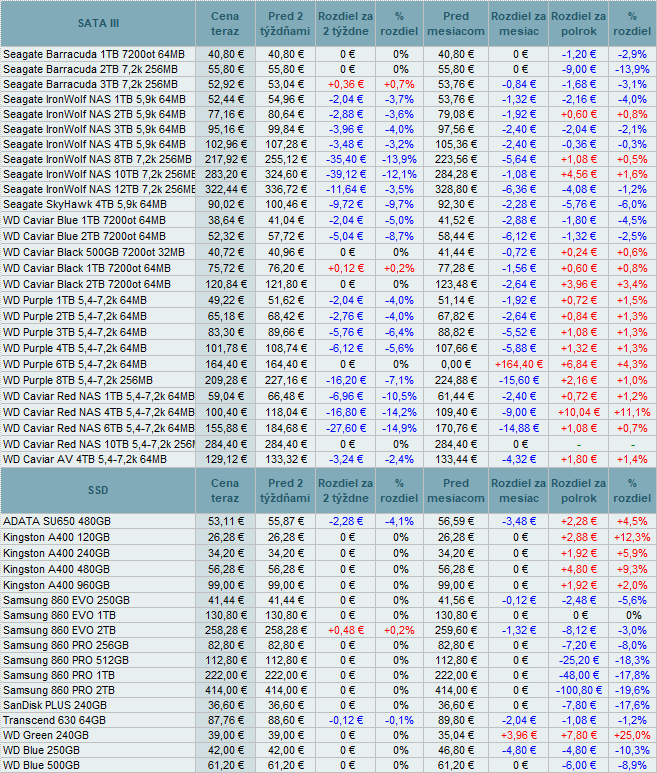Click the -39,12 € two-week difference value
This screenshot has width=657, height=773.
346,175
